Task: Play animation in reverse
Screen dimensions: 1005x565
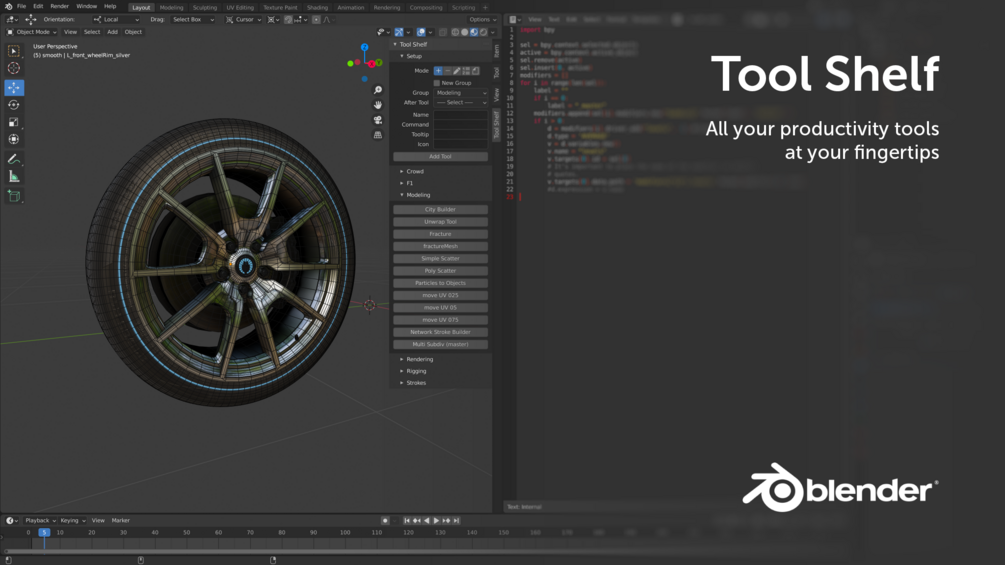Action: 427,521
